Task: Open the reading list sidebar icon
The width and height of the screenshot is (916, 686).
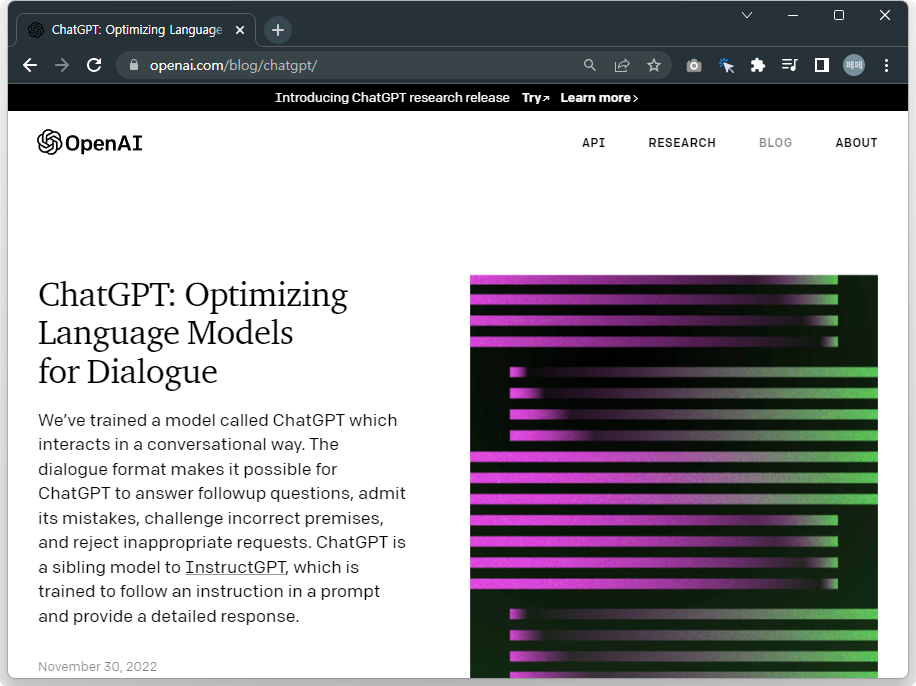Action: 821,64
